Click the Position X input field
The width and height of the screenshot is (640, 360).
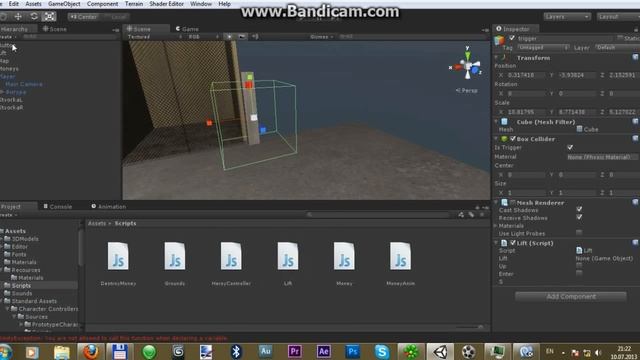tap(527, 75)
